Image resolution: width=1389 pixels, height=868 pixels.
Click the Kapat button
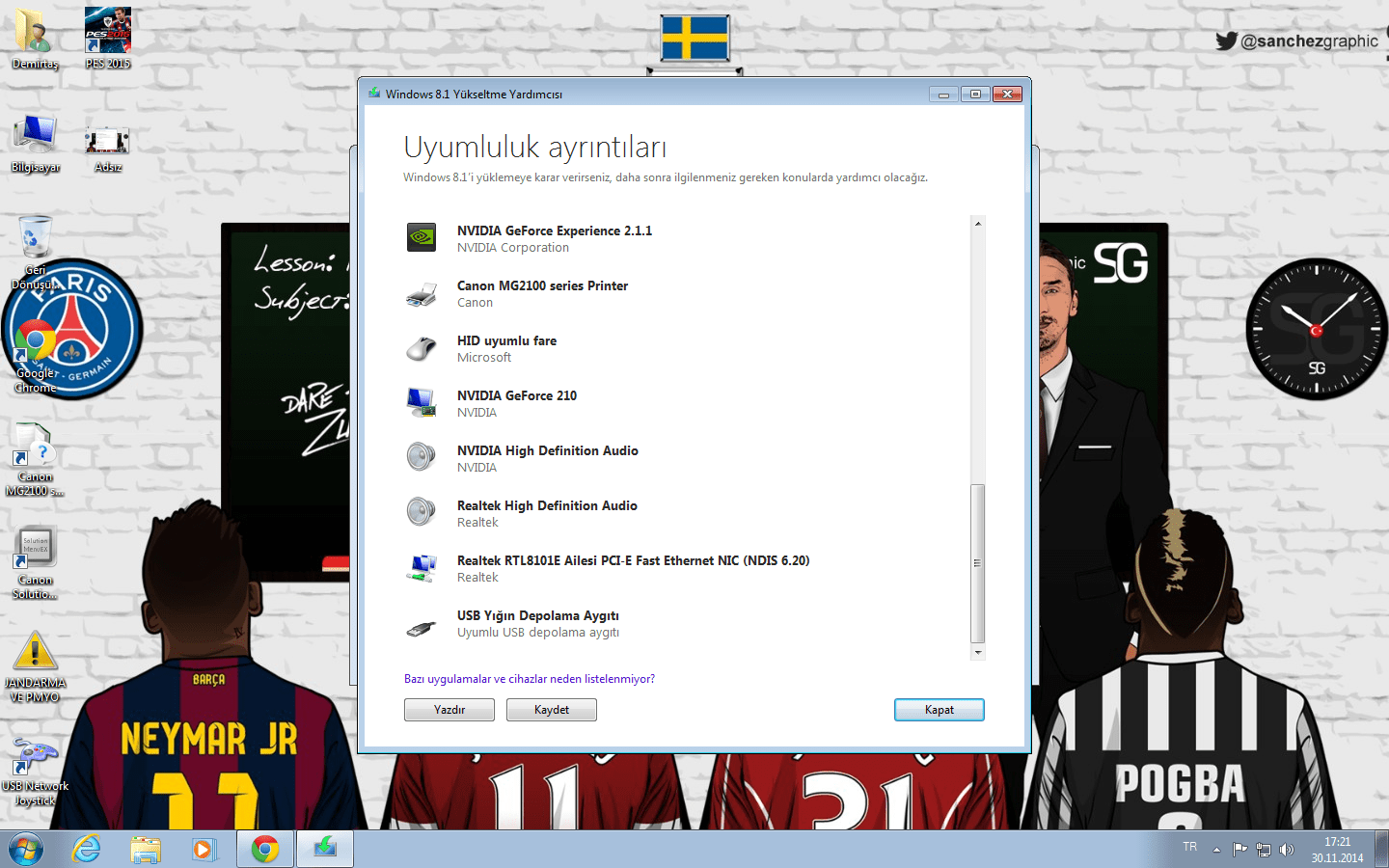pos(940,710)
